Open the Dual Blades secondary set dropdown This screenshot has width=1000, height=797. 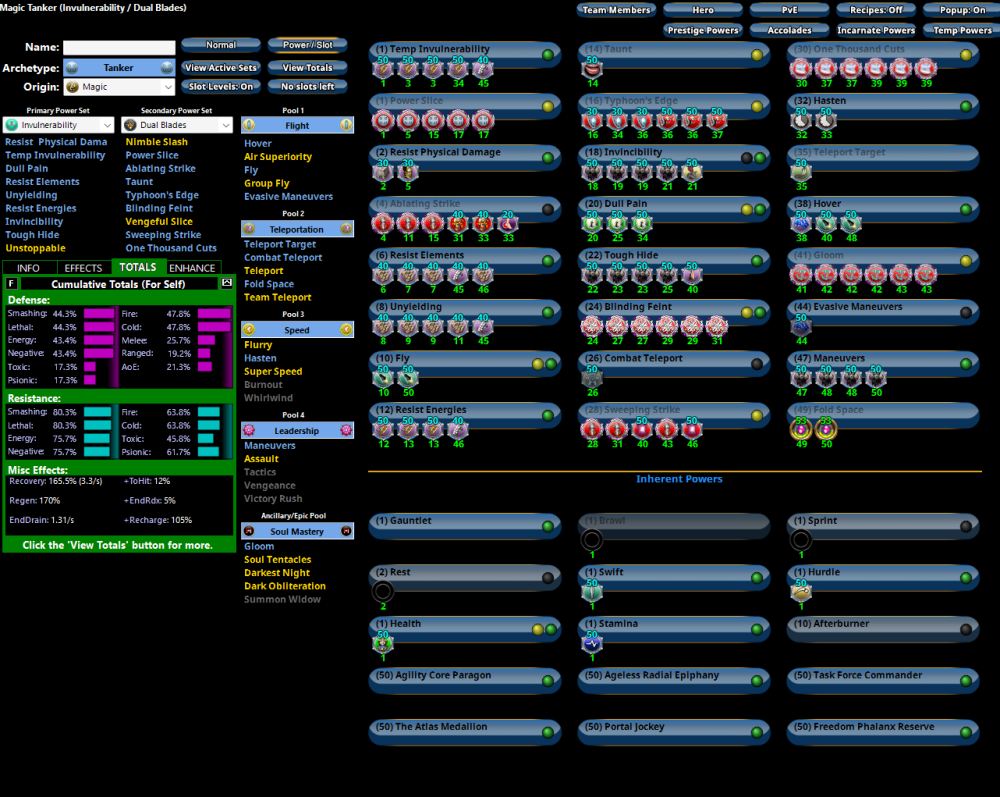click(177, 125)
